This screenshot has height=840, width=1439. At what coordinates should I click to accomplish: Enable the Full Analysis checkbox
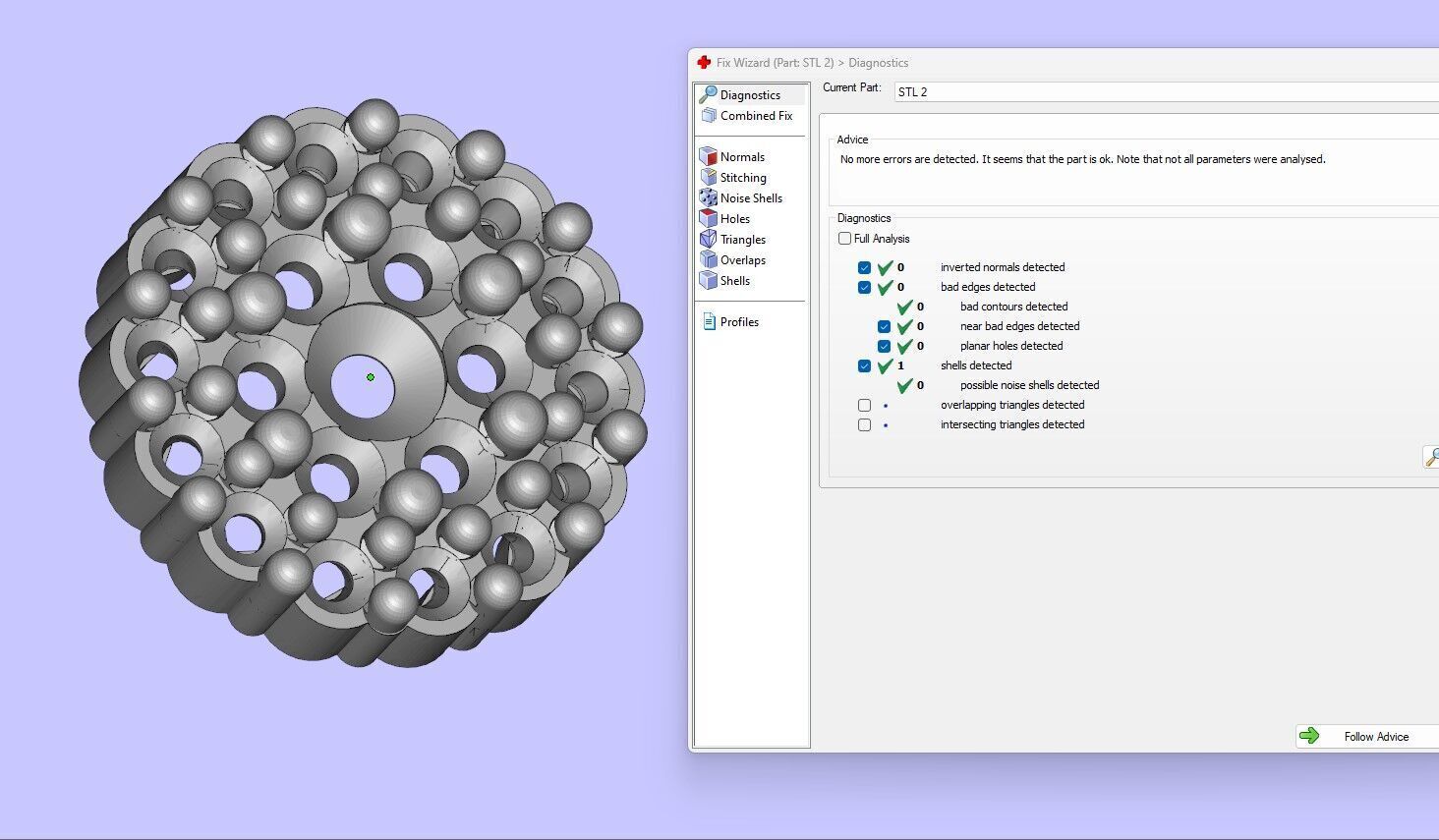pyautogui.click(x=844, y=239)
